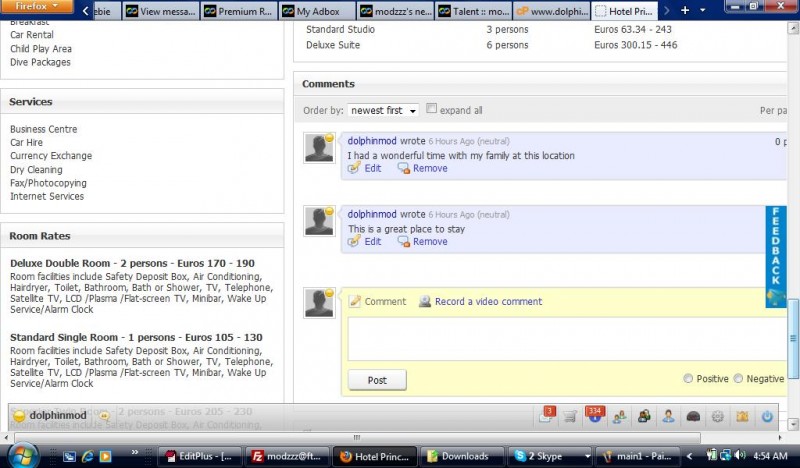Show more browser tabs with right arrow
800x468 pixels.
[x=666, y=10]
